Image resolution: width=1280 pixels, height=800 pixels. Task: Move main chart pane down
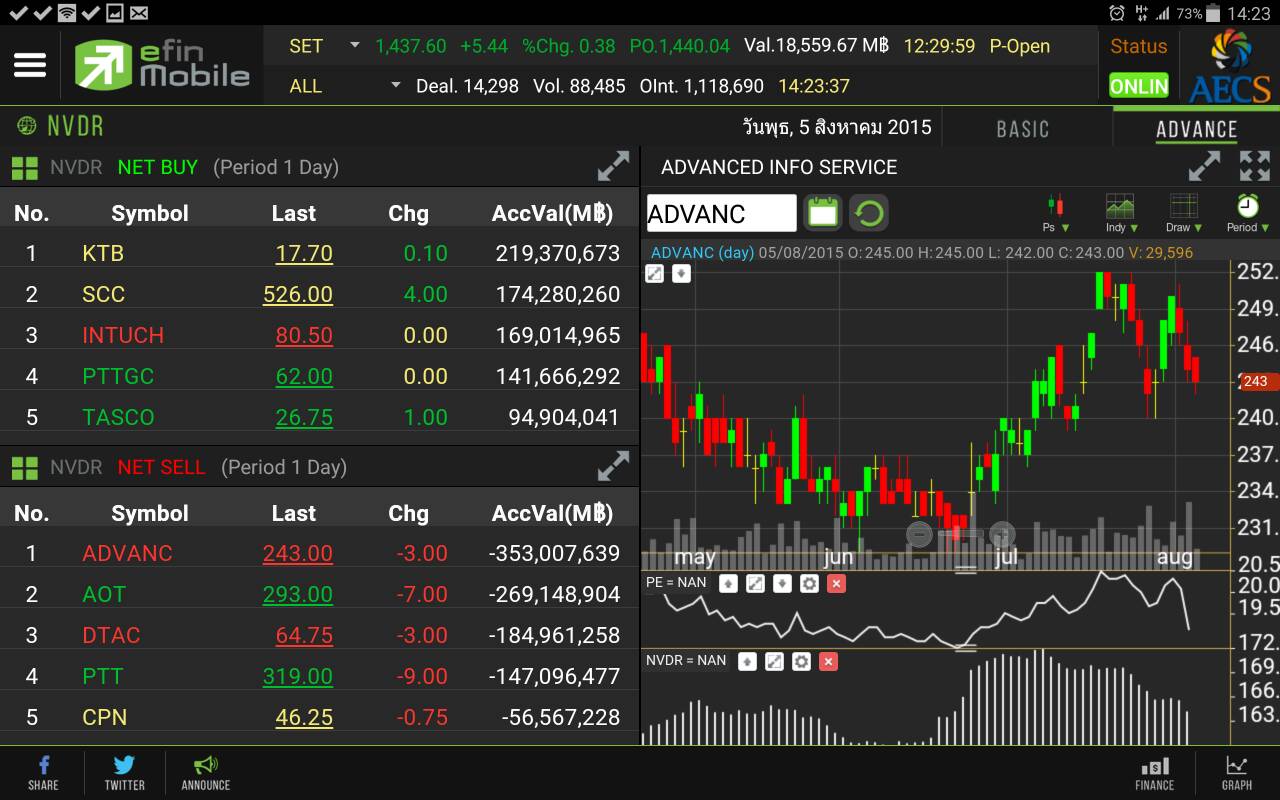tap(681, 273)
